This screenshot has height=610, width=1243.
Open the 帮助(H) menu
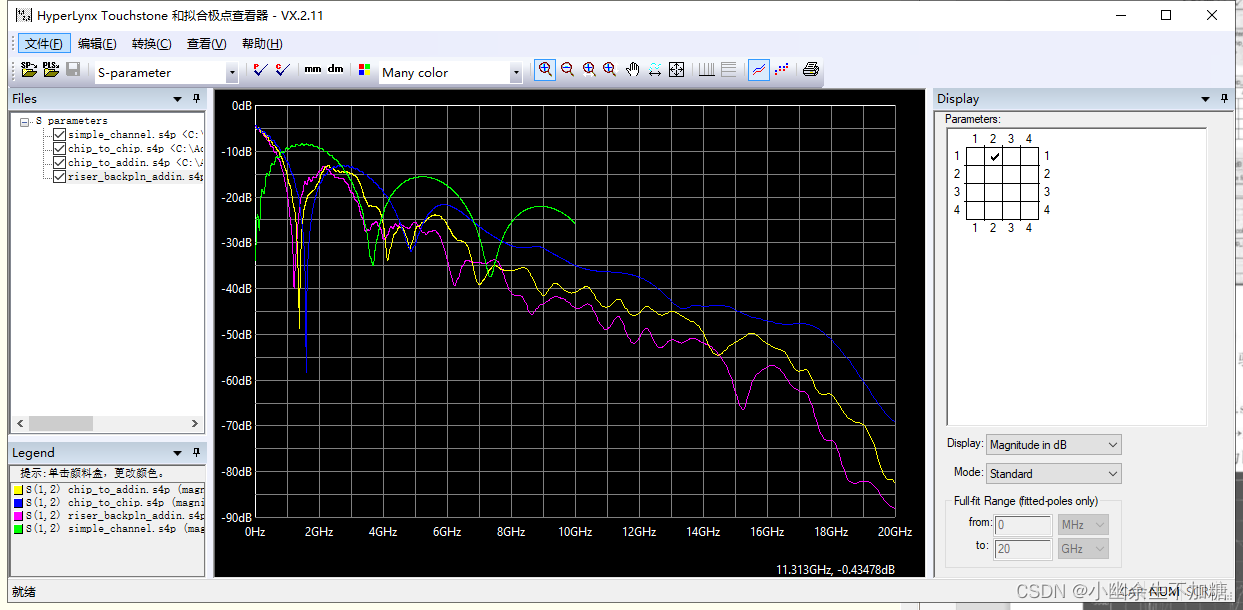coord(262,43)
